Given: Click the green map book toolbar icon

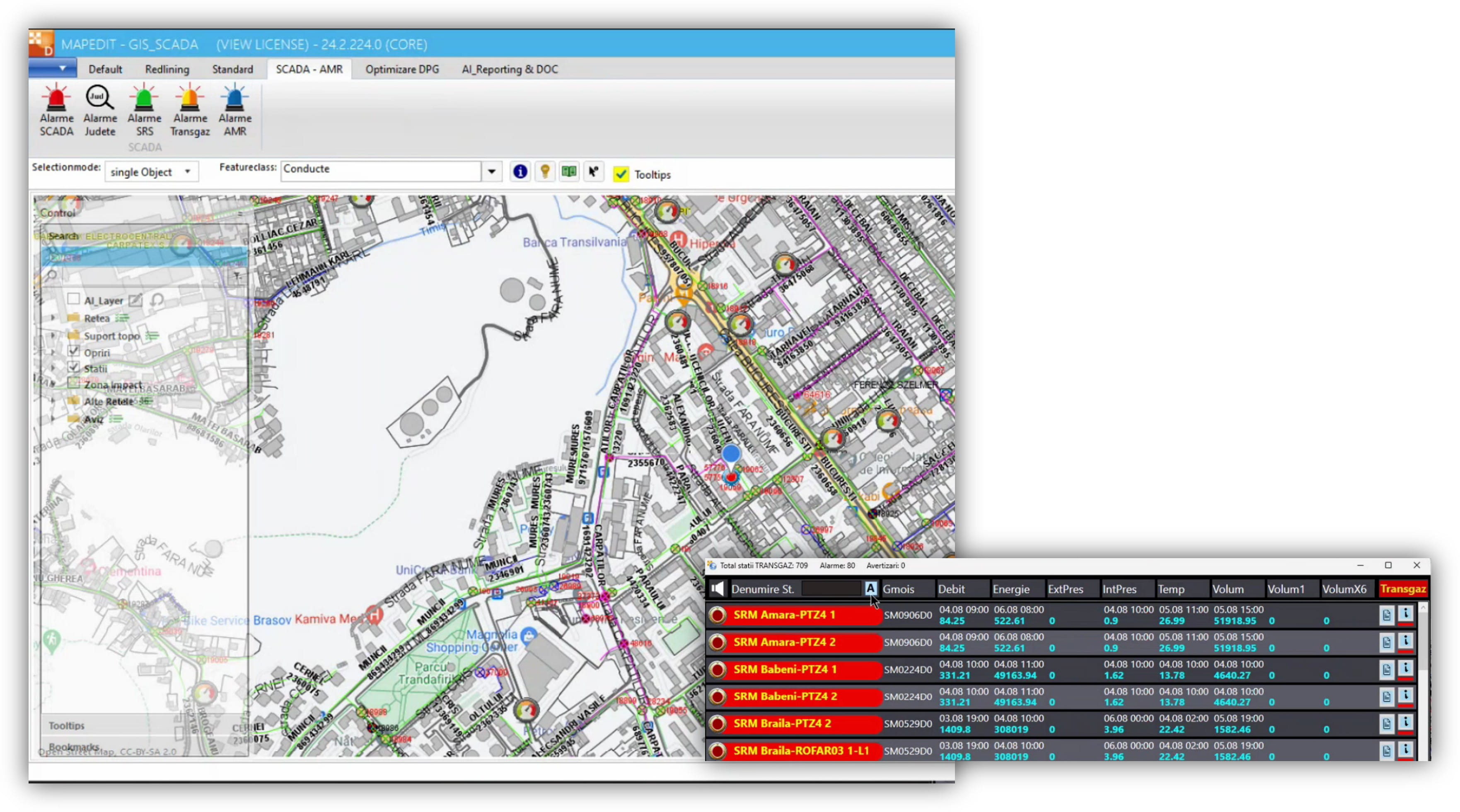Looking at the screenshot, I should point(569,172).
